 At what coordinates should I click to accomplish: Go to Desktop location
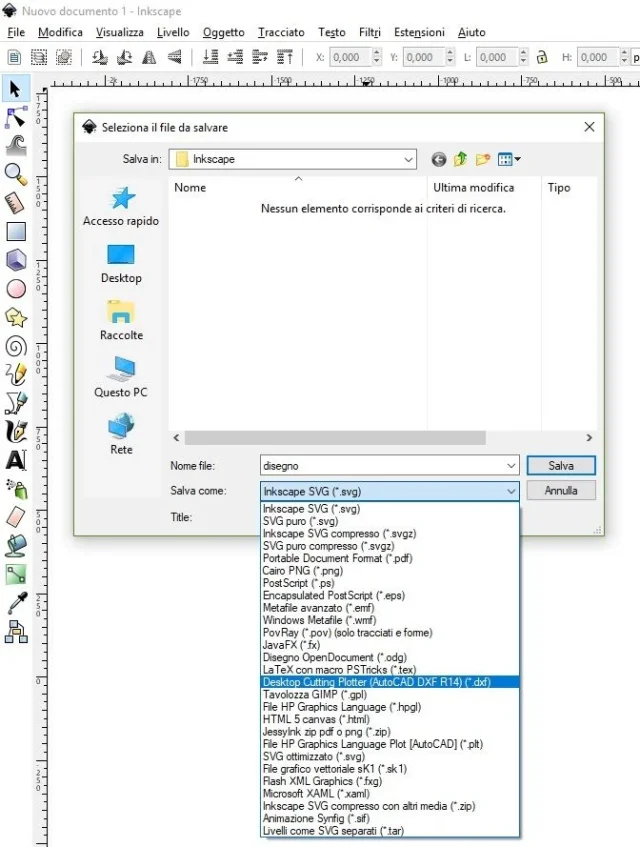pyautogui.click(x=121, y=264)
